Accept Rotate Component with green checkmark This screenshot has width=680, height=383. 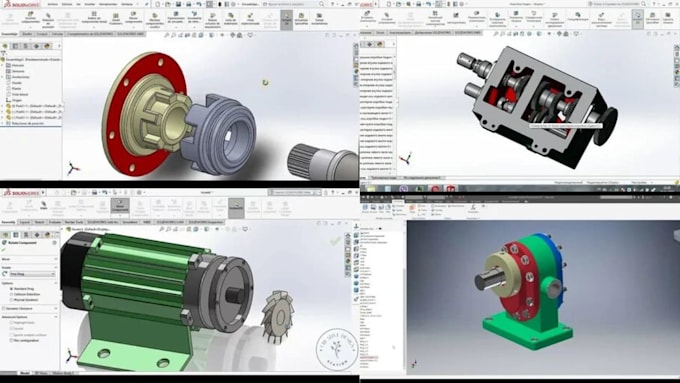click(x=4, y=249)
